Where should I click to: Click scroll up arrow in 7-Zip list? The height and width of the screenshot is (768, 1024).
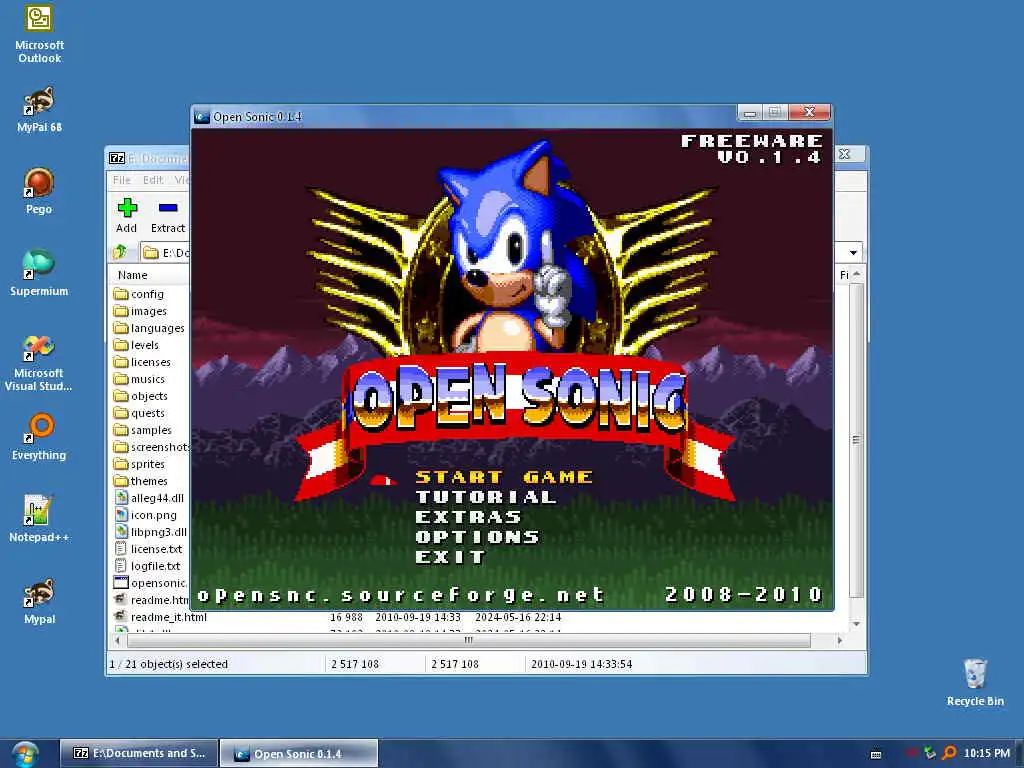click(856, 274)
